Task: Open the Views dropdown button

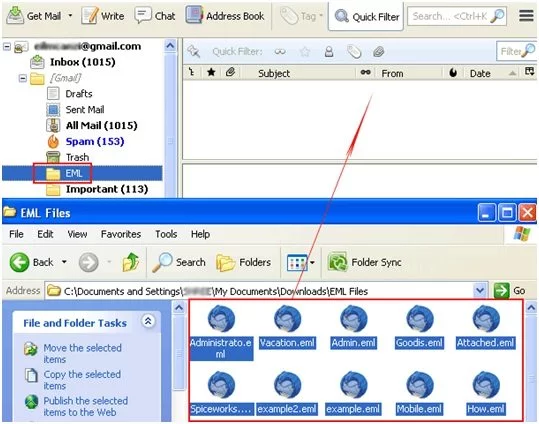Action: (x=301, y=263)
